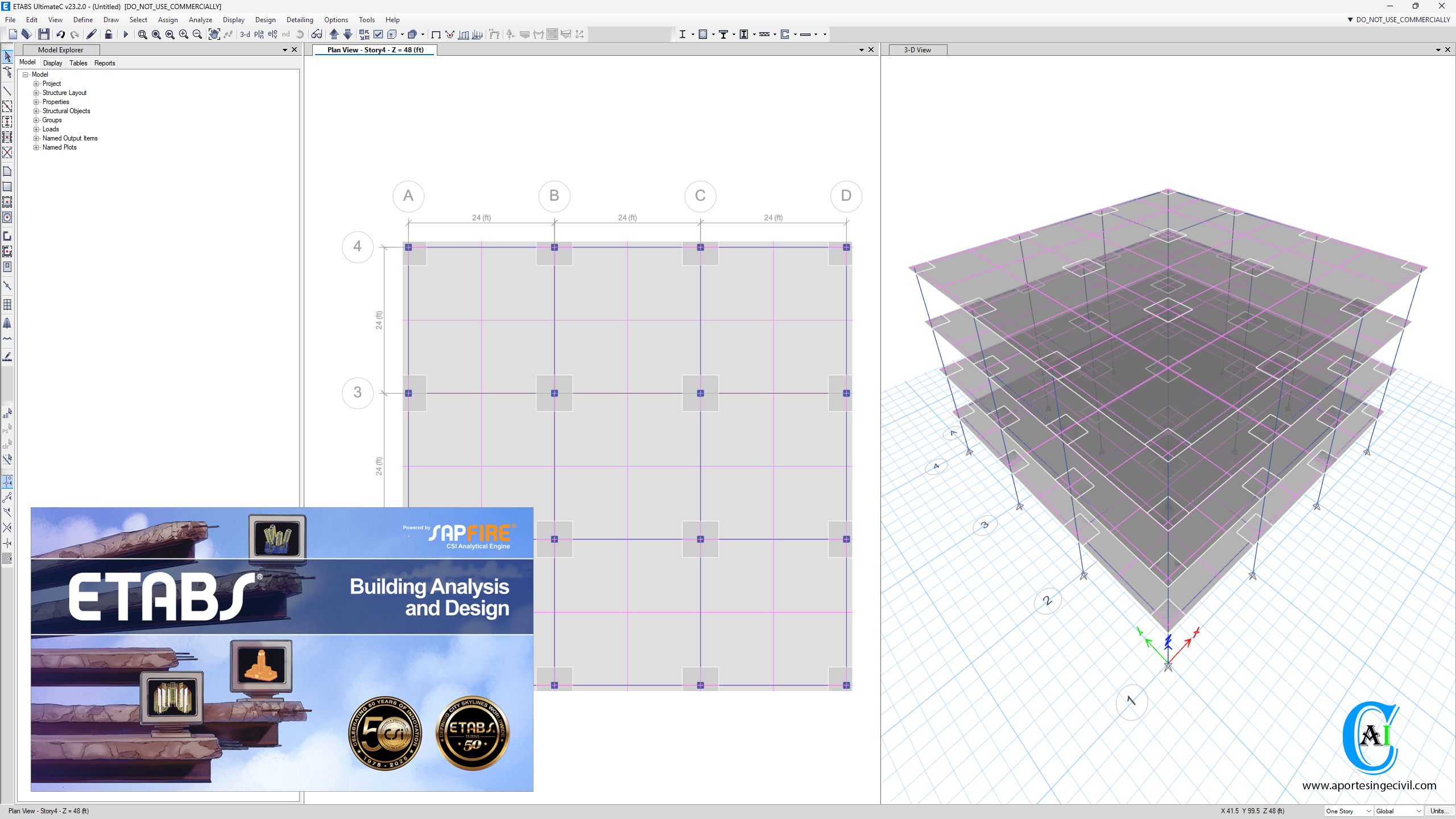Click the Save model icon
Viewport: 1456px width, 819px height.
(44, 34)
